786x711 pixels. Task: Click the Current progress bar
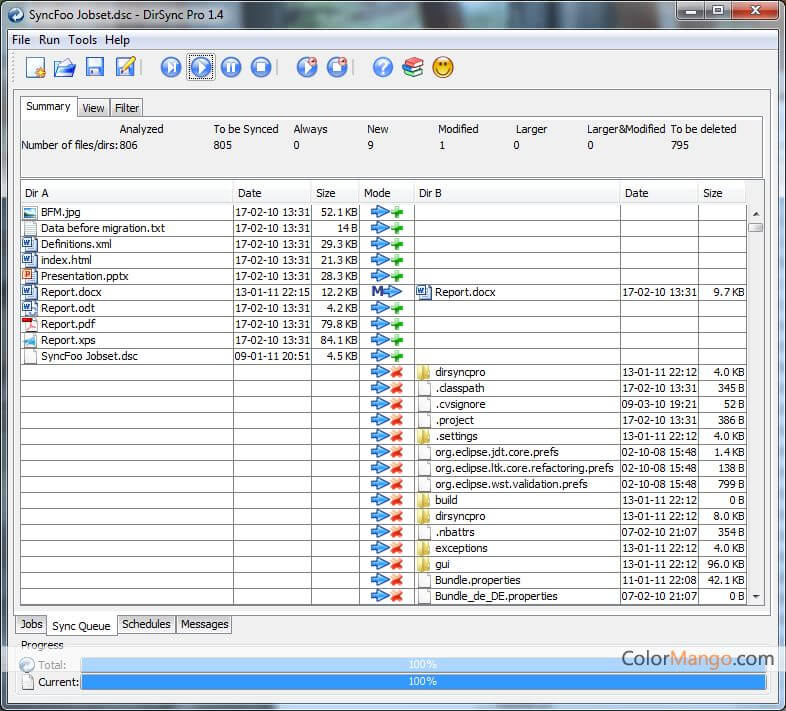click(423, 682)
